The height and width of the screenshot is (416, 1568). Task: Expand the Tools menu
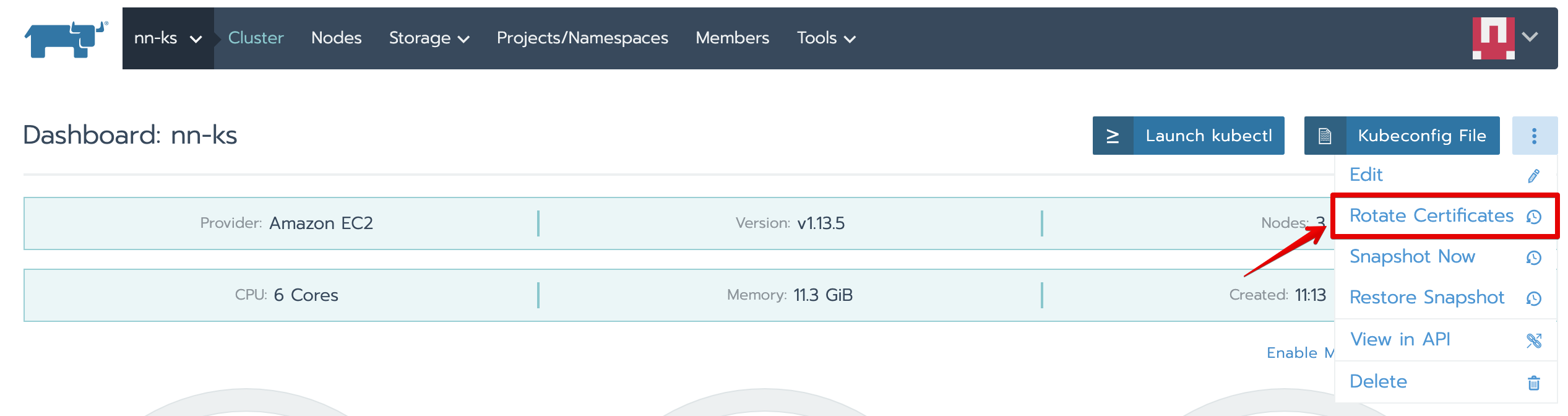tap(825, 38)
